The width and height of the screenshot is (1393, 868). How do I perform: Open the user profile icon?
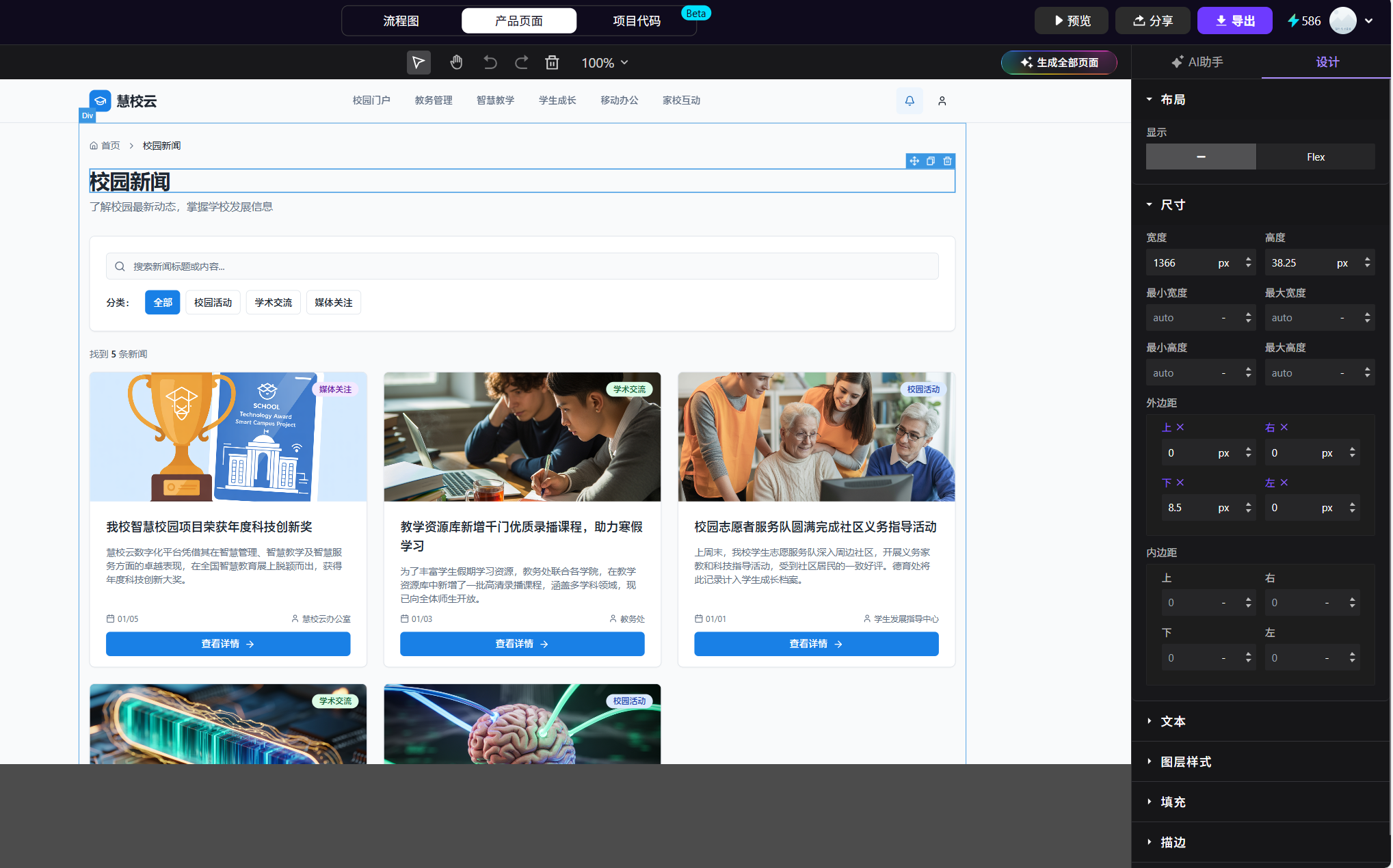click(942, 100)
